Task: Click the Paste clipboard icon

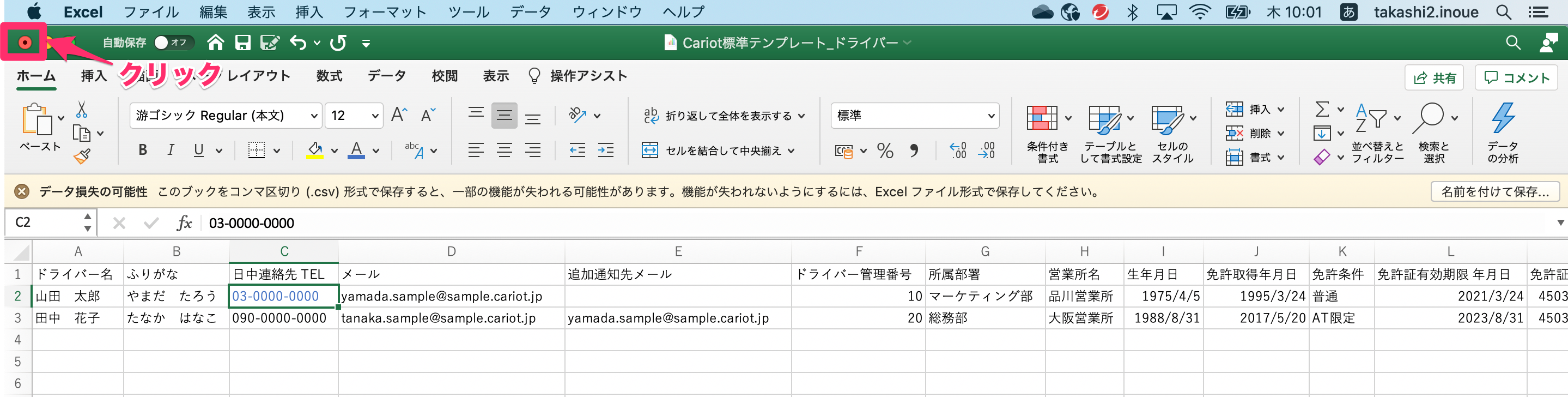Action: click(37, 119)
